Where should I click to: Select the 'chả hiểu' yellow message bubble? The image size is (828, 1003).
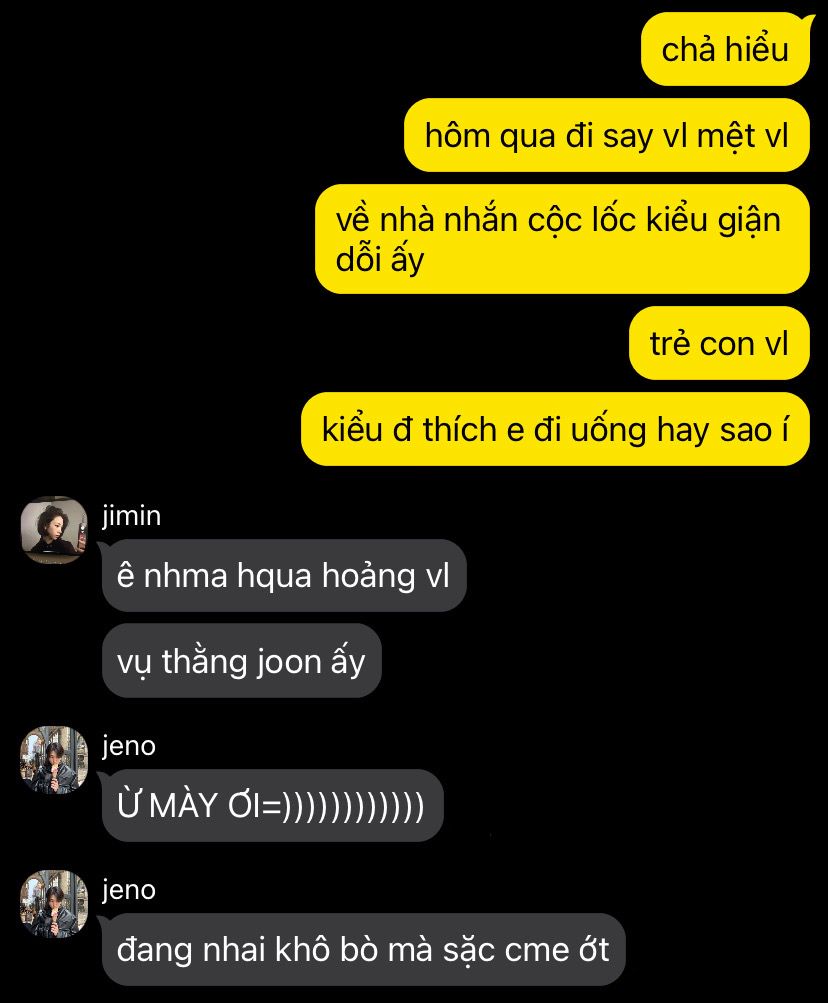tap(726, 51)
